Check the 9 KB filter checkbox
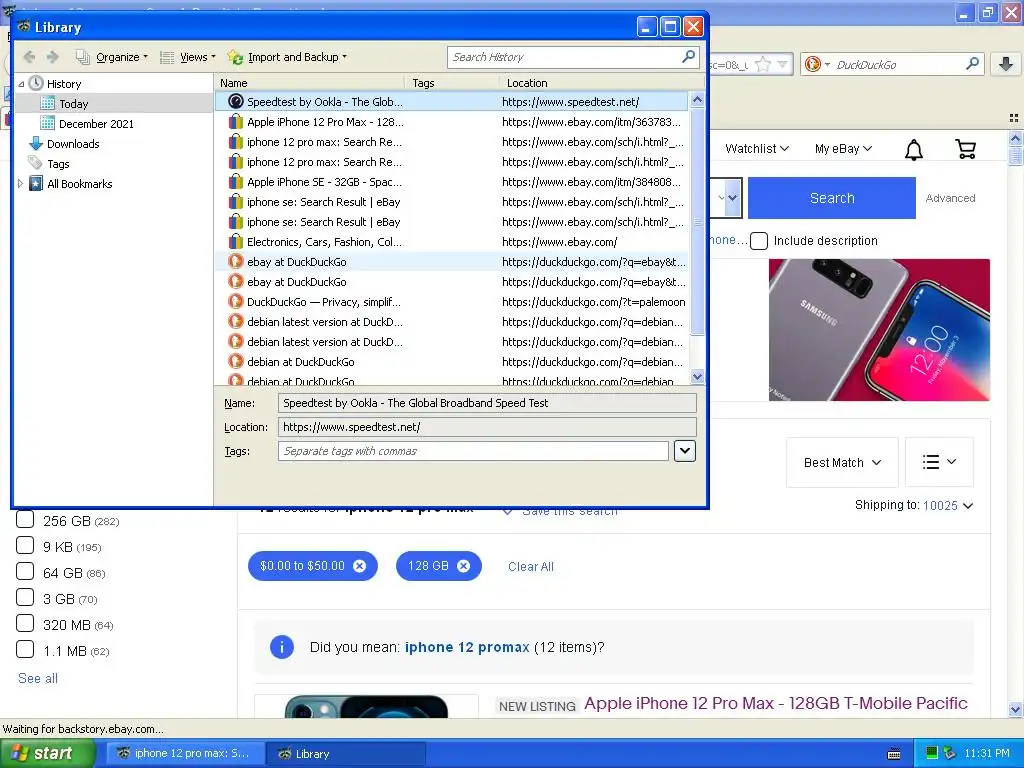1024x768 pixels. (x=25, y=545)
